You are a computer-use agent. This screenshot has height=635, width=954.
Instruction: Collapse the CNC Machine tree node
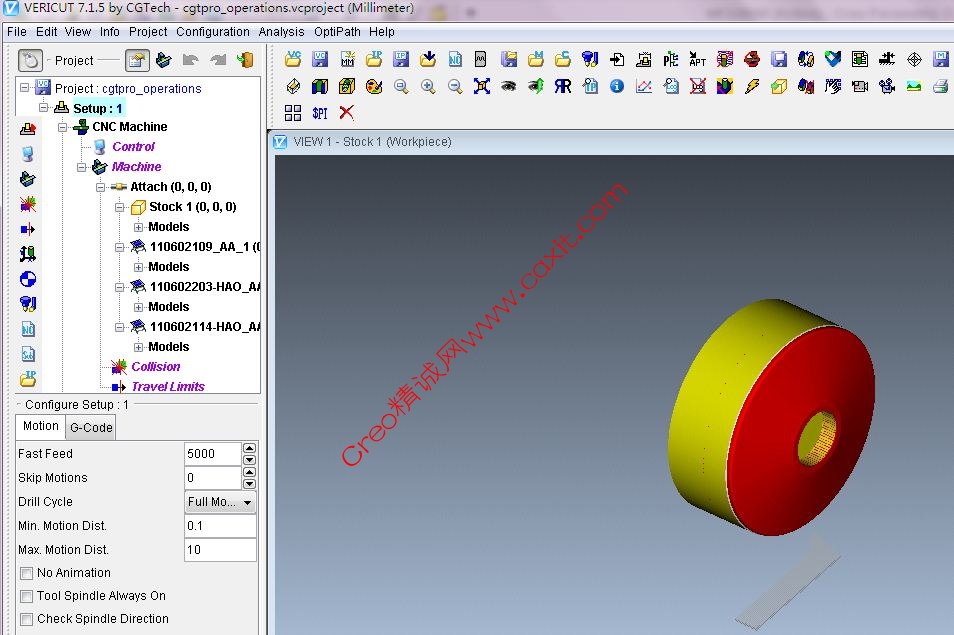[63, 127]
